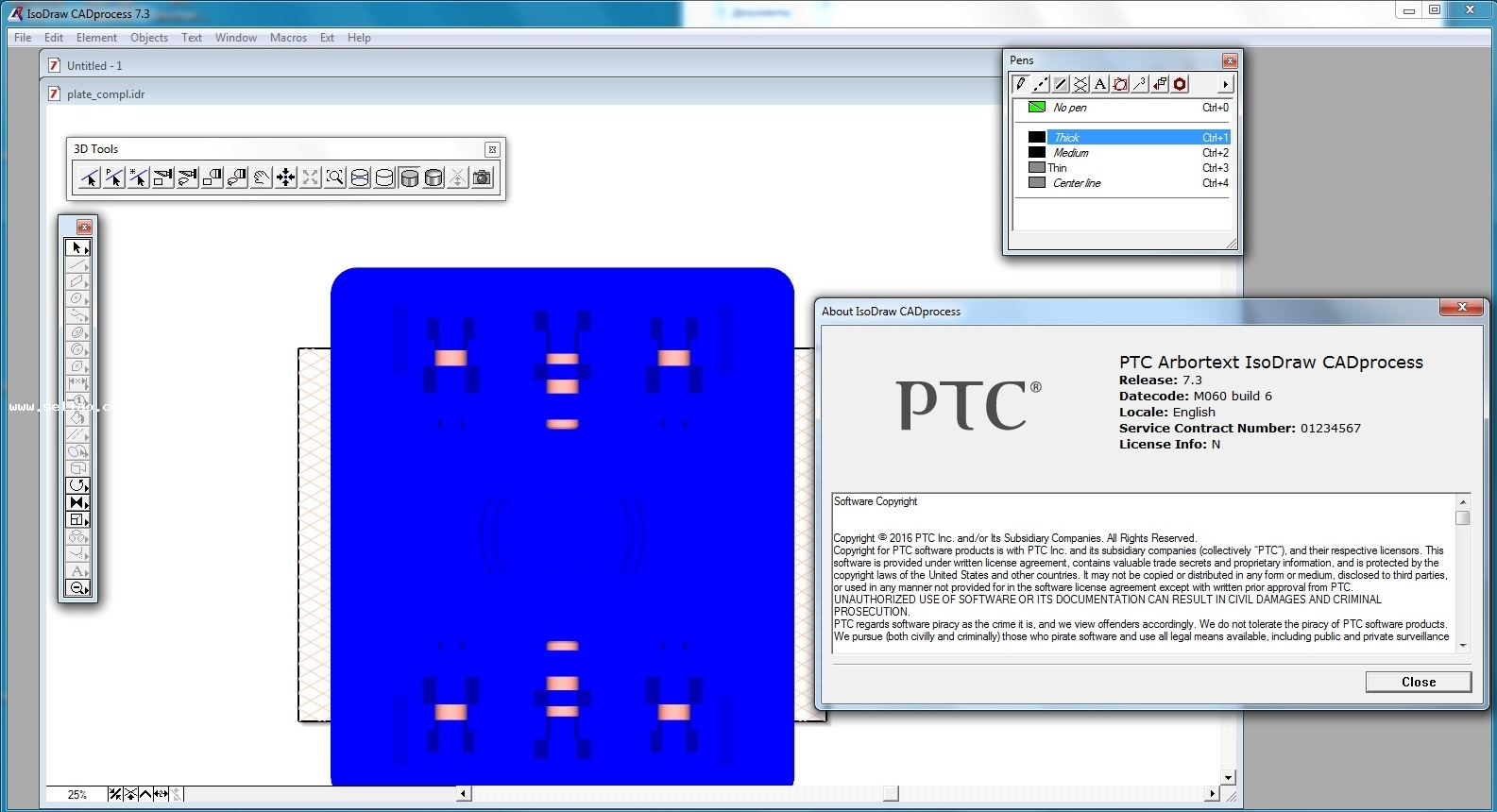Image resolution: width=1497 pixels, height=812 pixels.
Task: Click Close button in About dialog
Action: [x=1418, y=682]
